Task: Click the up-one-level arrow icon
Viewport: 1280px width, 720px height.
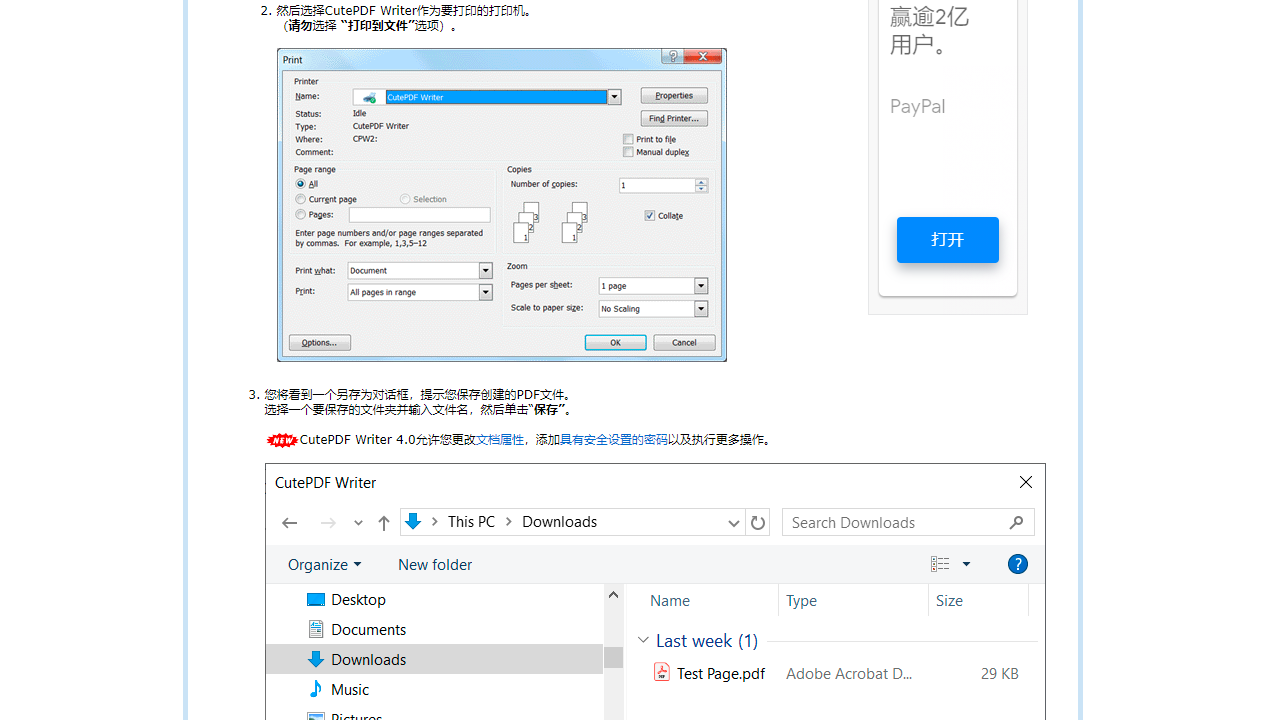Action: pyautogui.click(x=384, y=522)
